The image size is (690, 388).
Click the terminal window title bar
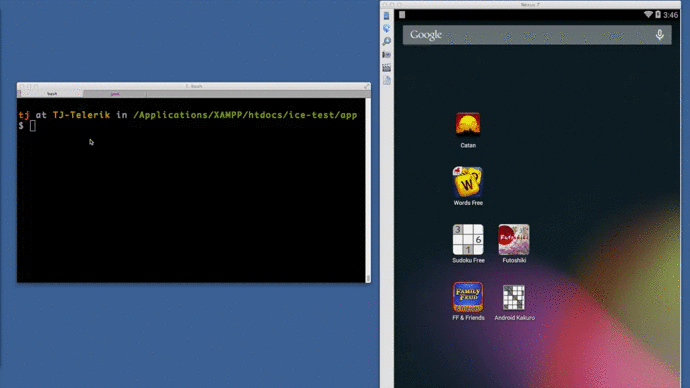click(x=194, y=86)
